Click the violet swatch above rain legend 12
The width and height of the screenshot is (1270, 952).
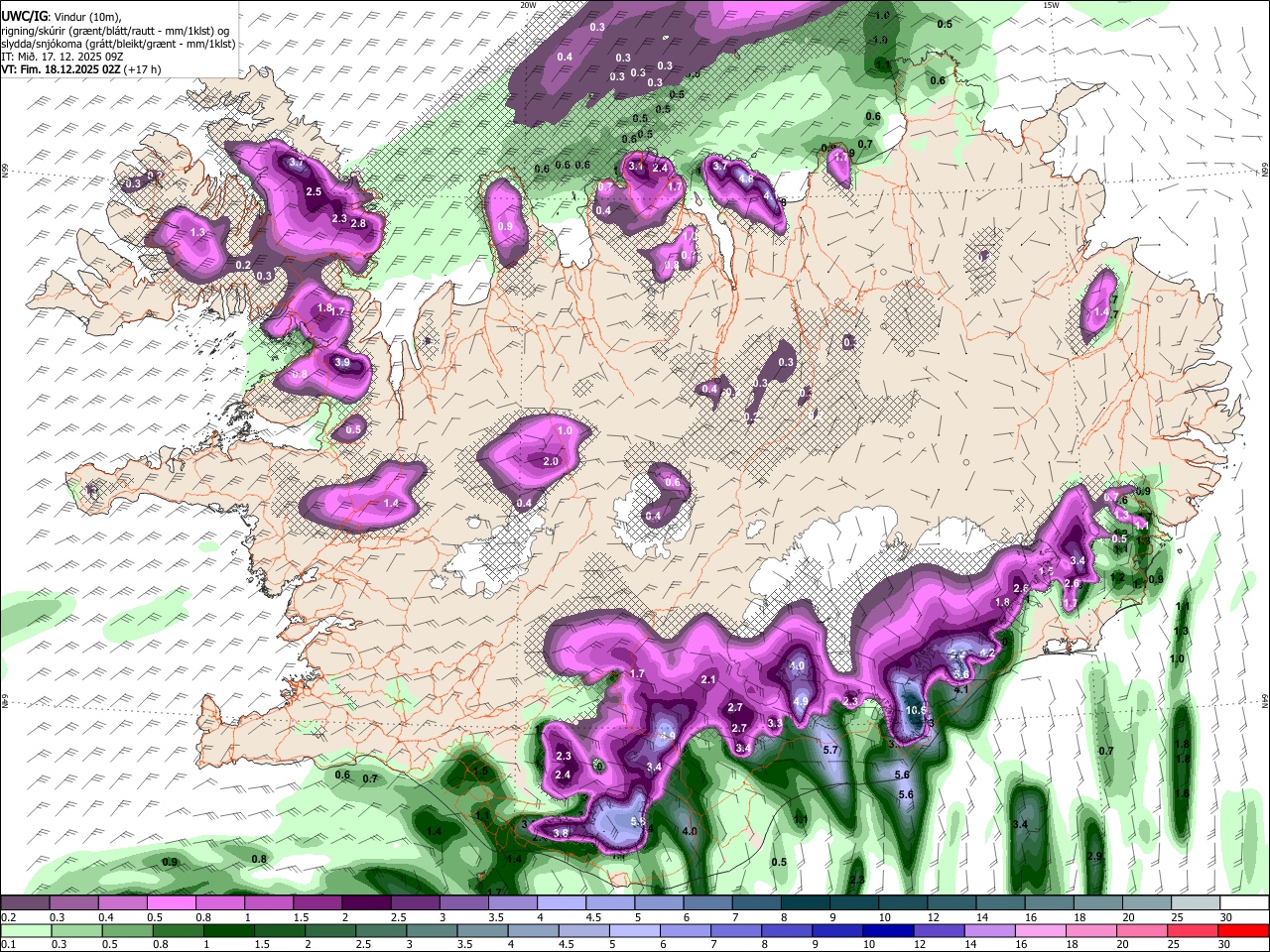click(938, 930)
